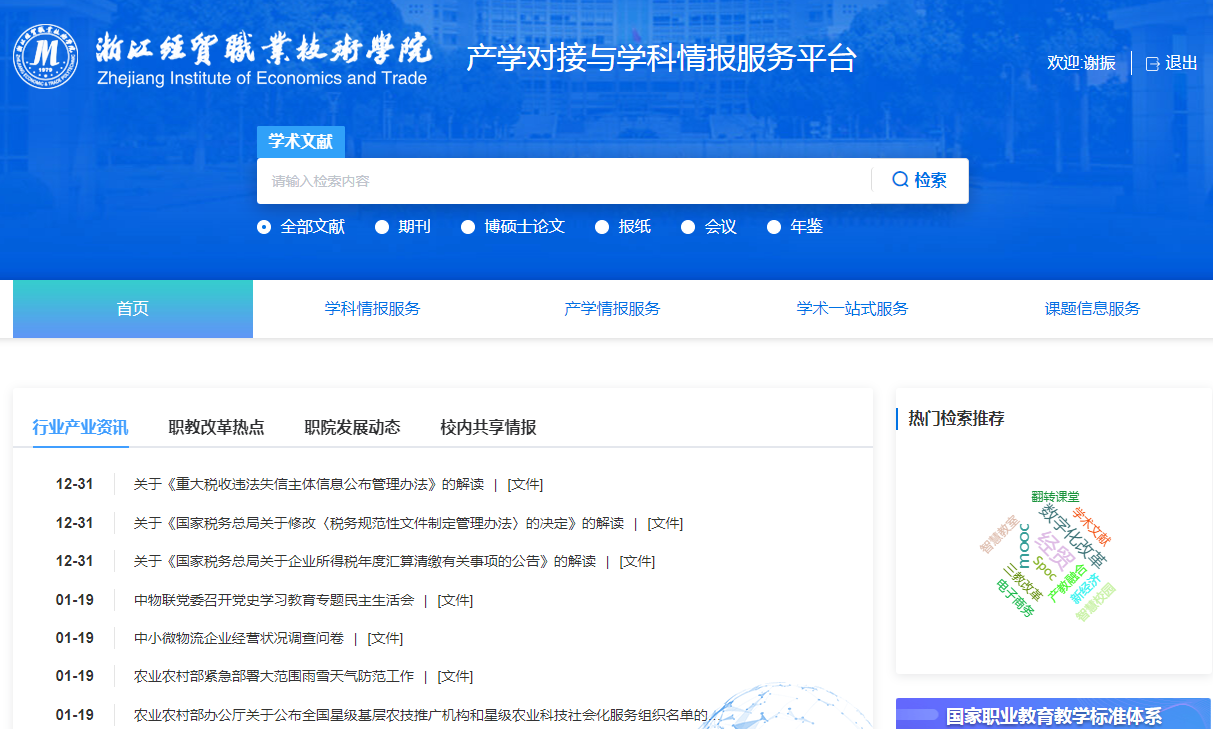Viewport: 1213px width, 729px height.
Task: Open the 课题信息服务 menu item
Action: (1092, 309)
